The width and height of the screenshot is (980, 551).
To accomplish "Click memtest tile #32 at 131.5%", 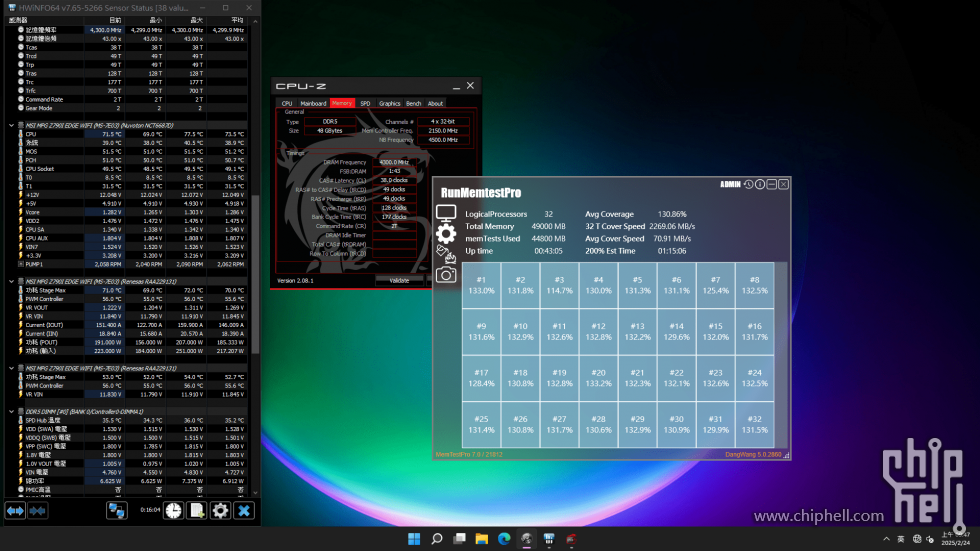I will [754, 424].
